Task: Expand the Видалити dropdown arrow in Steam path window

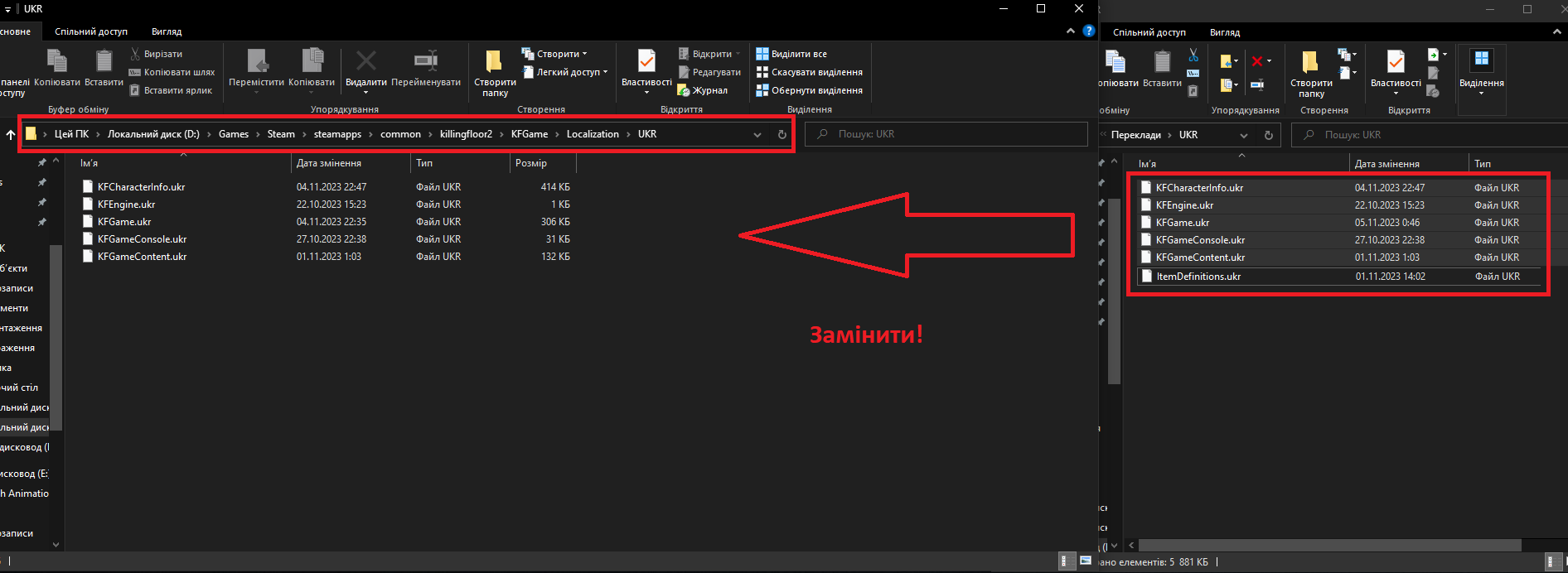Action: (365, 93)
